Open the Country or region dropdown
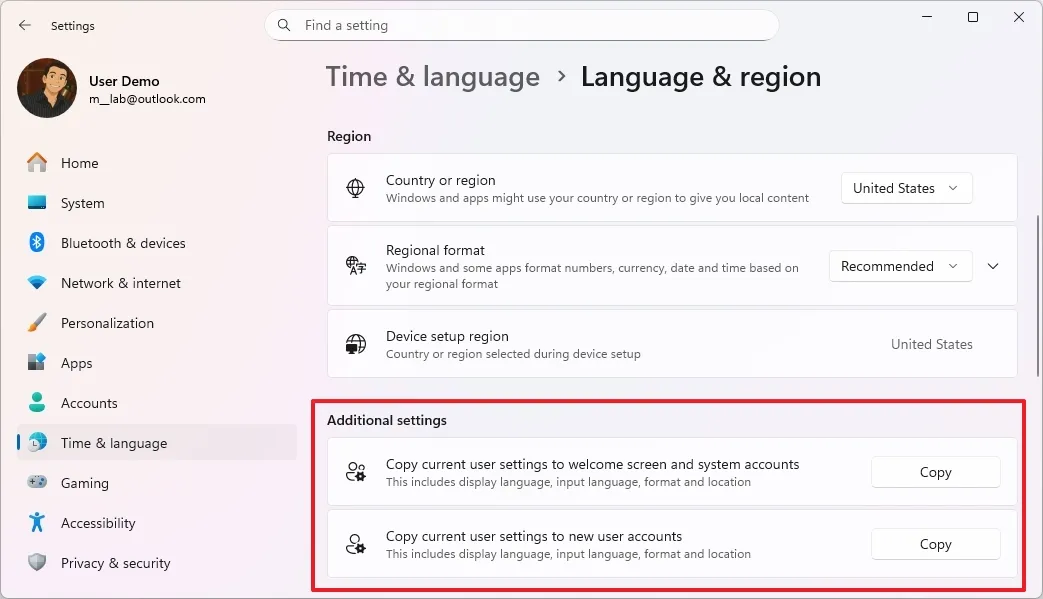 pos(906,188)
